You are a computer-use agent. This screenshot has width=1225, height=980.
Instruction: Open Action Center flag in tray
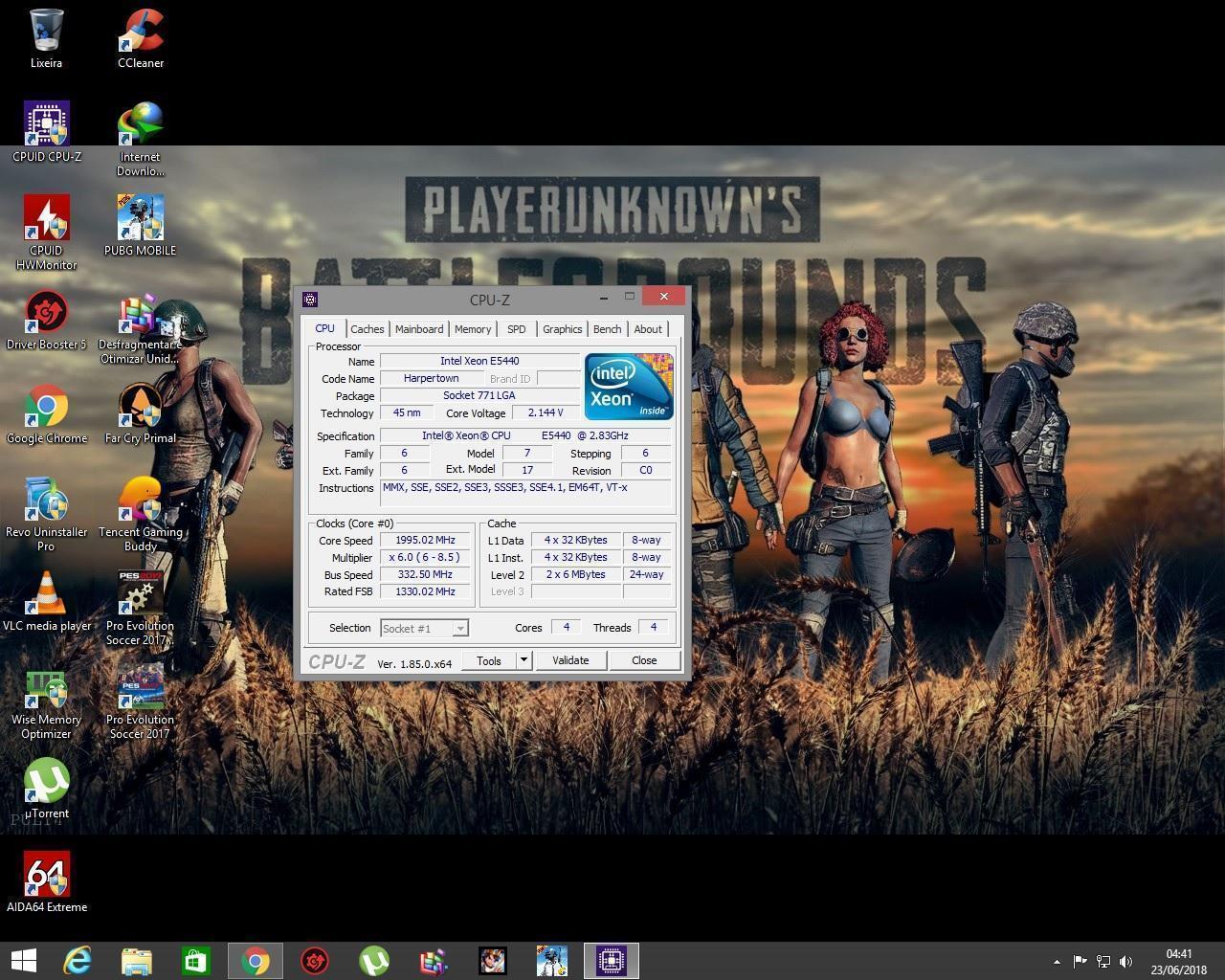click(x=1080, y=961)
